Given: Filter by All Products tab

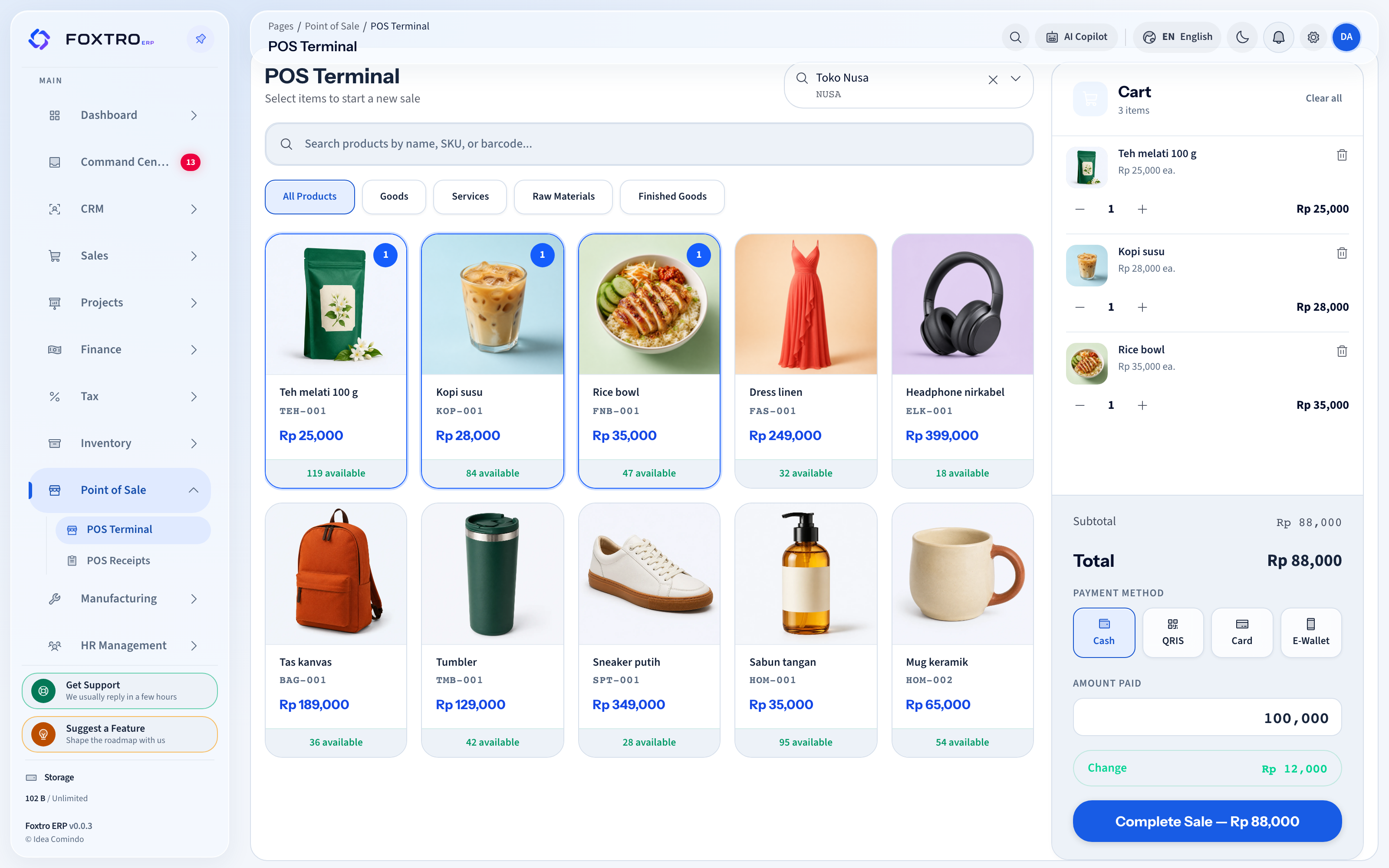Looking at the screenshot, I should pos(309,196).
